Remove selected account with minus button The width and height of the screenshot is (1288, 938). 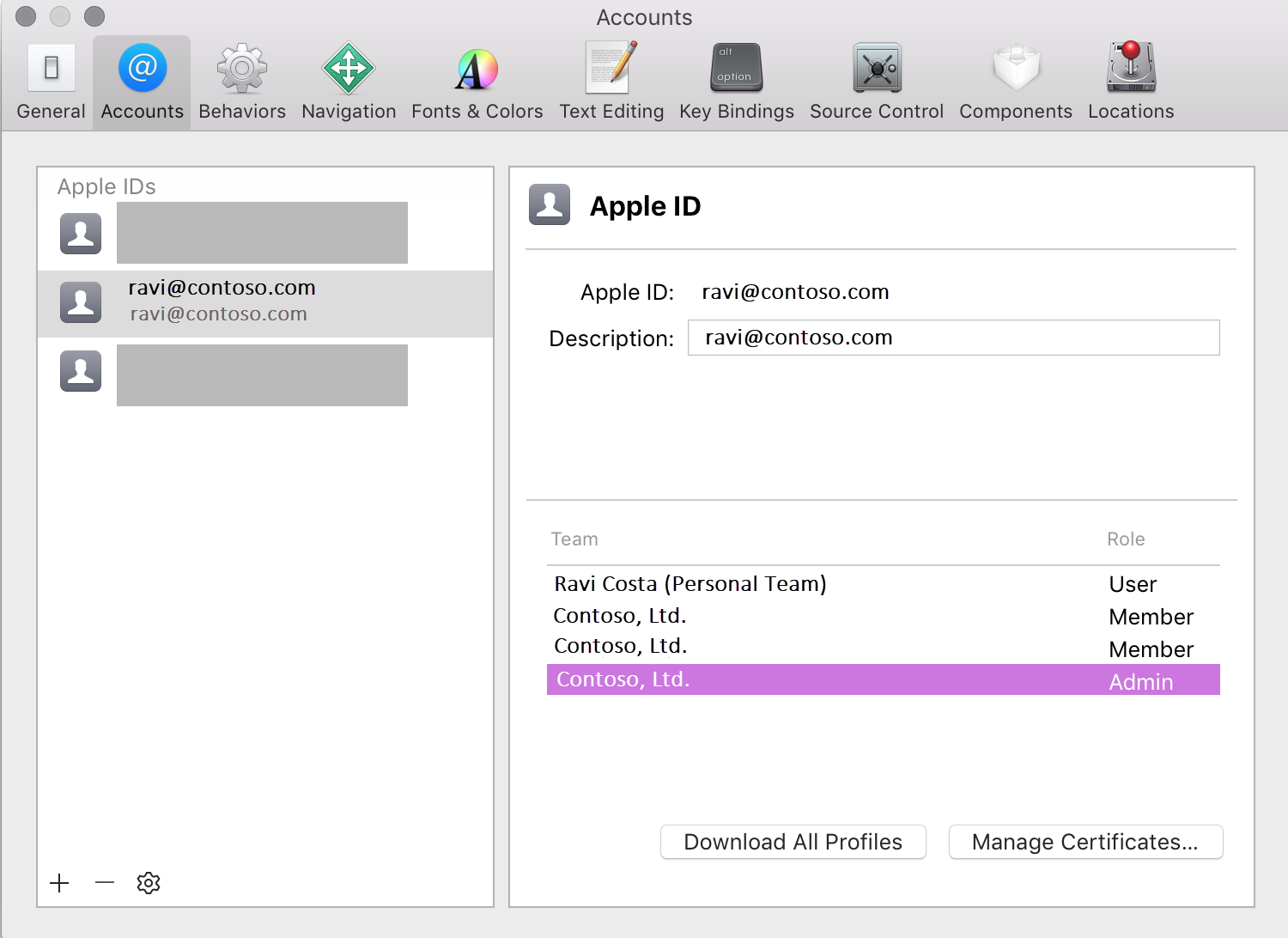105,883
